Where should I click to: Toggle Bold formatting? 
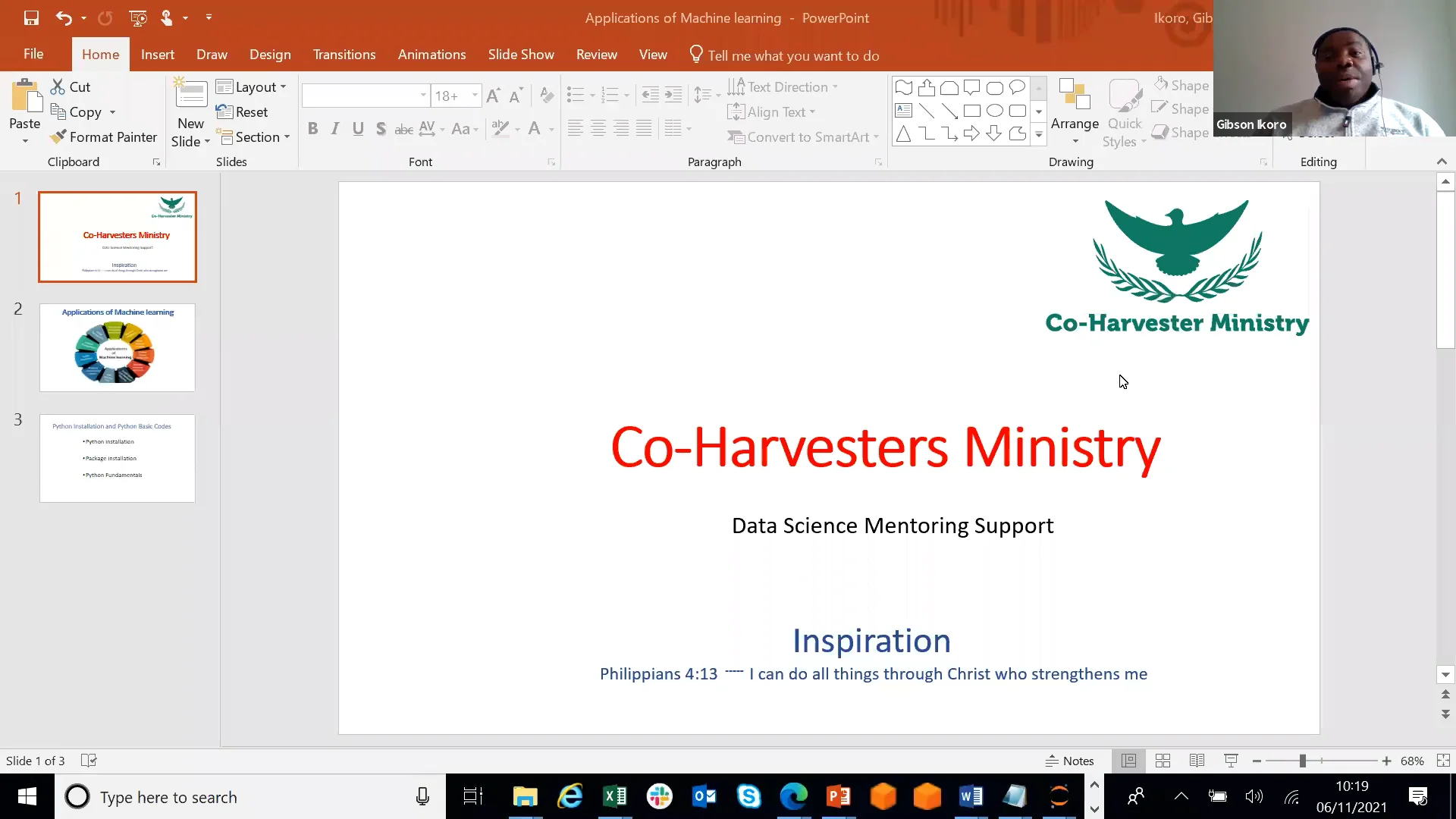[x=312, y=129]
